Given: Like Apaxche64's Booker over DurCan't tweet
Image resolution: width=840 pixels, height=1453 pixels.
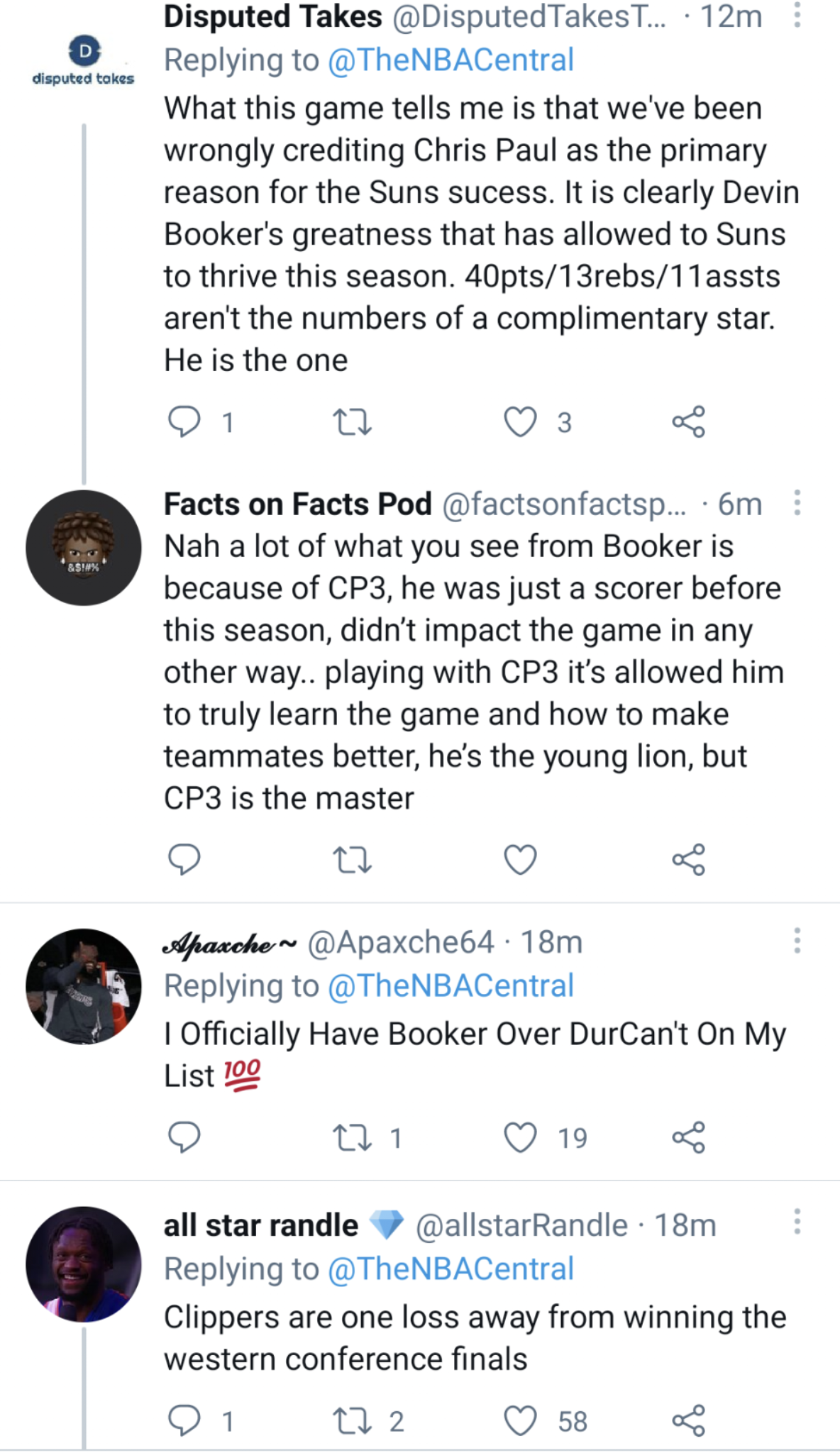Looking at the screenshot, I should pyautogui.click(x=520, y=1137).
